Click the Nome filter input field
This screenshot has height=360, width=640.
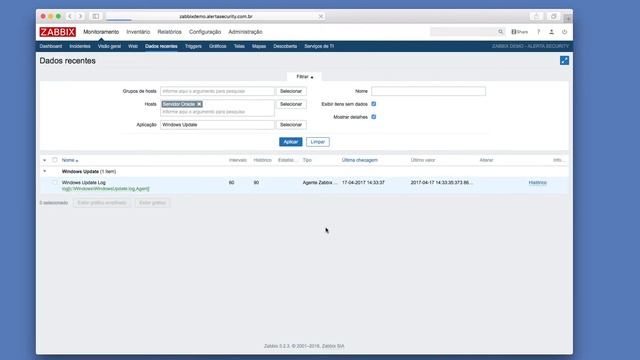click(x=429, y=91)
